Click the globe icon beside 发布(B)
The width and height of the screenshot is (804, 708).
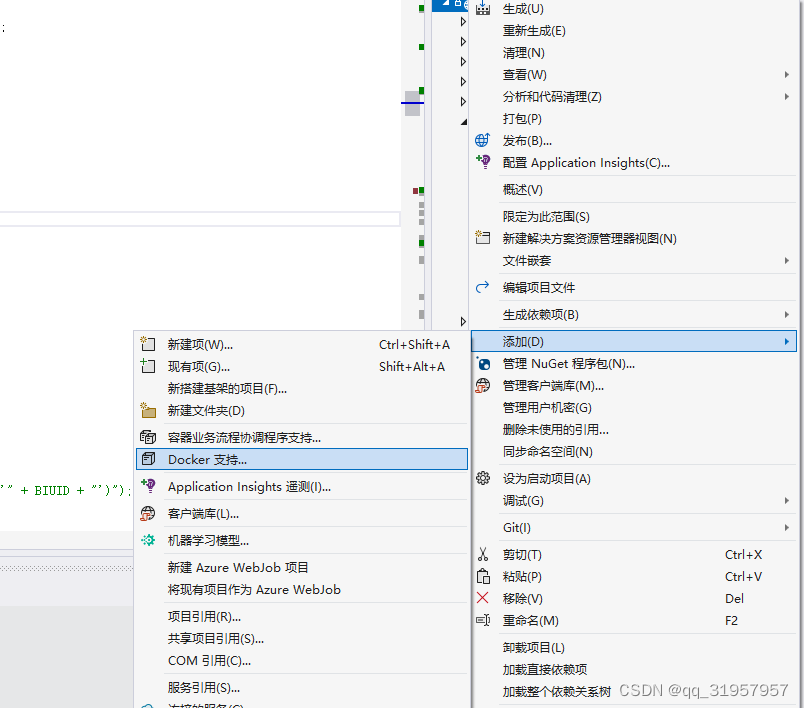(x=483, y=140)
